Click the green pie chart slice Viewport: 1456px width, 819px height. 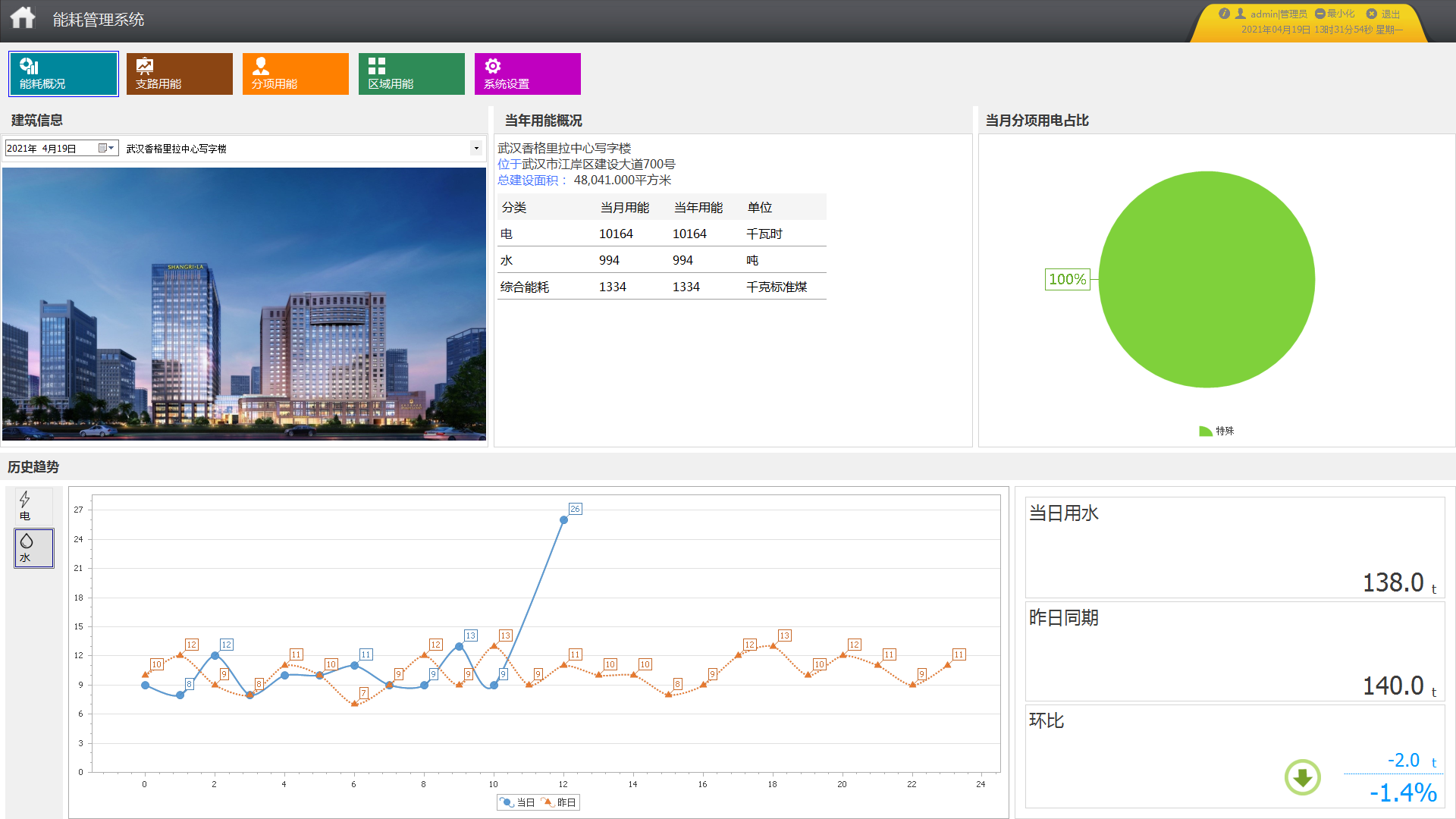tap(1207, 279)
